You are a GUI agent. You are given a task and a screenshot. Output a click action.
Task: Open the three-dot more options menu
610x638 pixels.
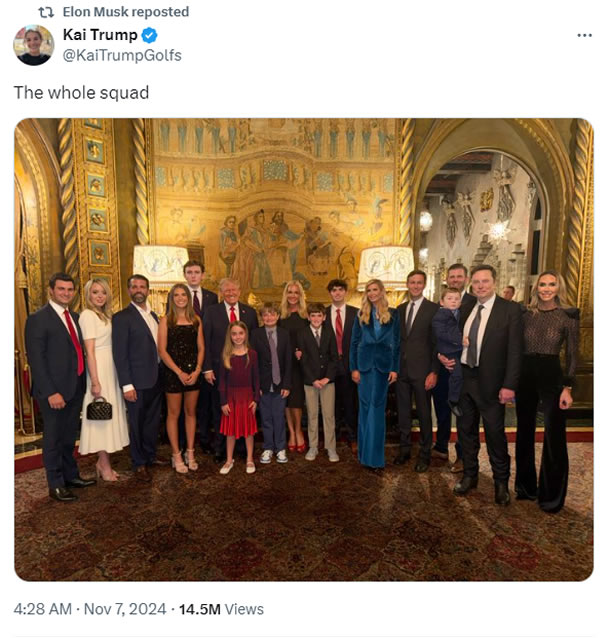[584, 35]
